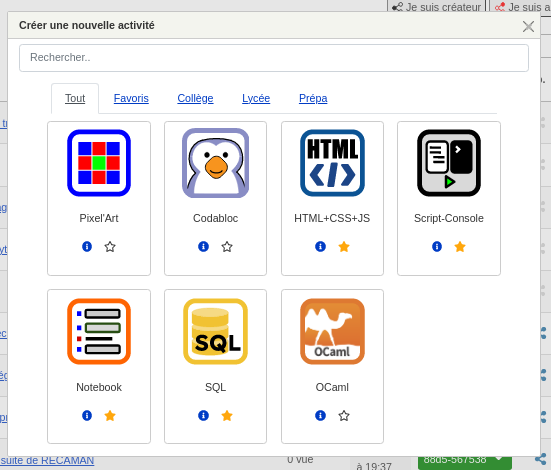Click the Codabloc label text
The width and height of the screenshot is (551, 470).
[x=215, y=218]
